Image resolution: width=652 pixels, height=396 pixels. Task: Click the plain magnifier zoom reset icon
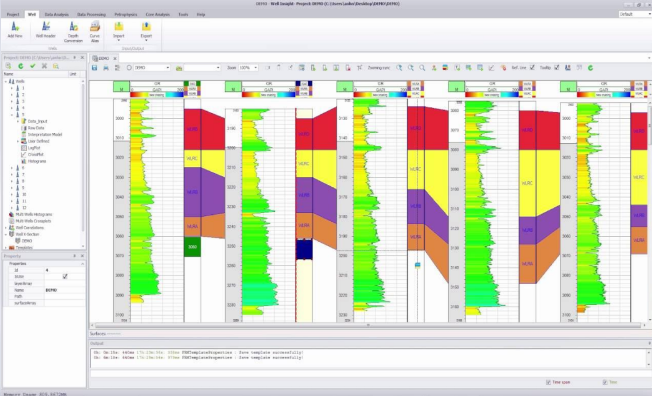422,67
